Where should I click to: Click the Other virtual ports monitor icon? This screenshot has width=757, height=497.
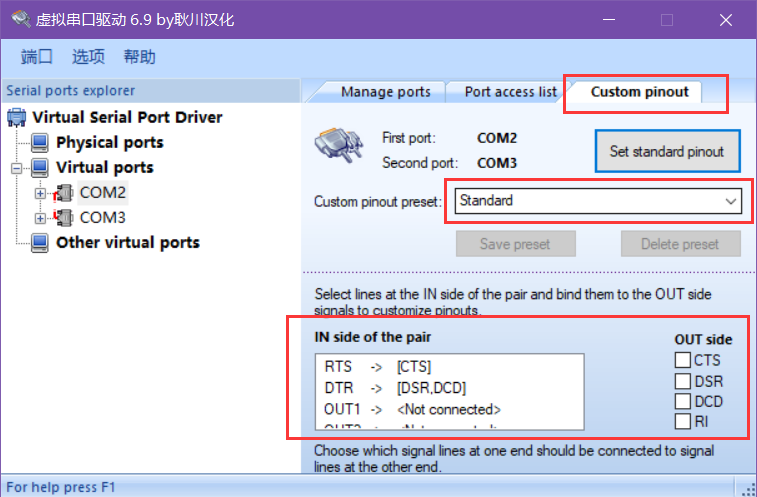[x=40, y=242]
